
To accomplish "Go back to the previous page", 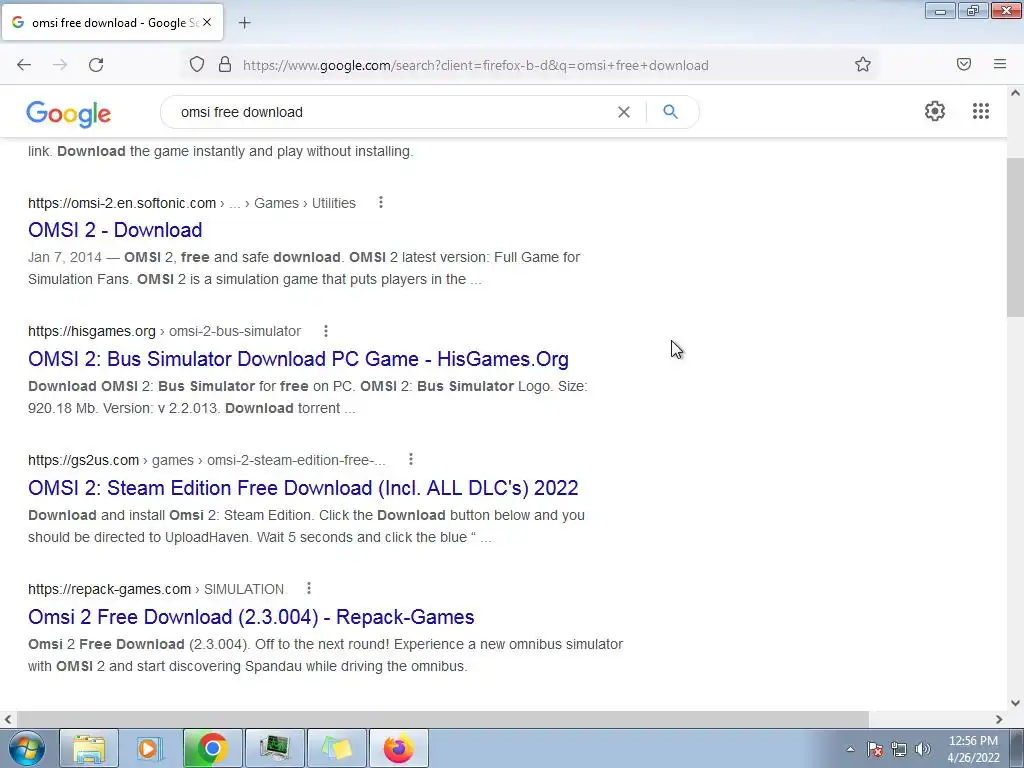I will (24, 65).
